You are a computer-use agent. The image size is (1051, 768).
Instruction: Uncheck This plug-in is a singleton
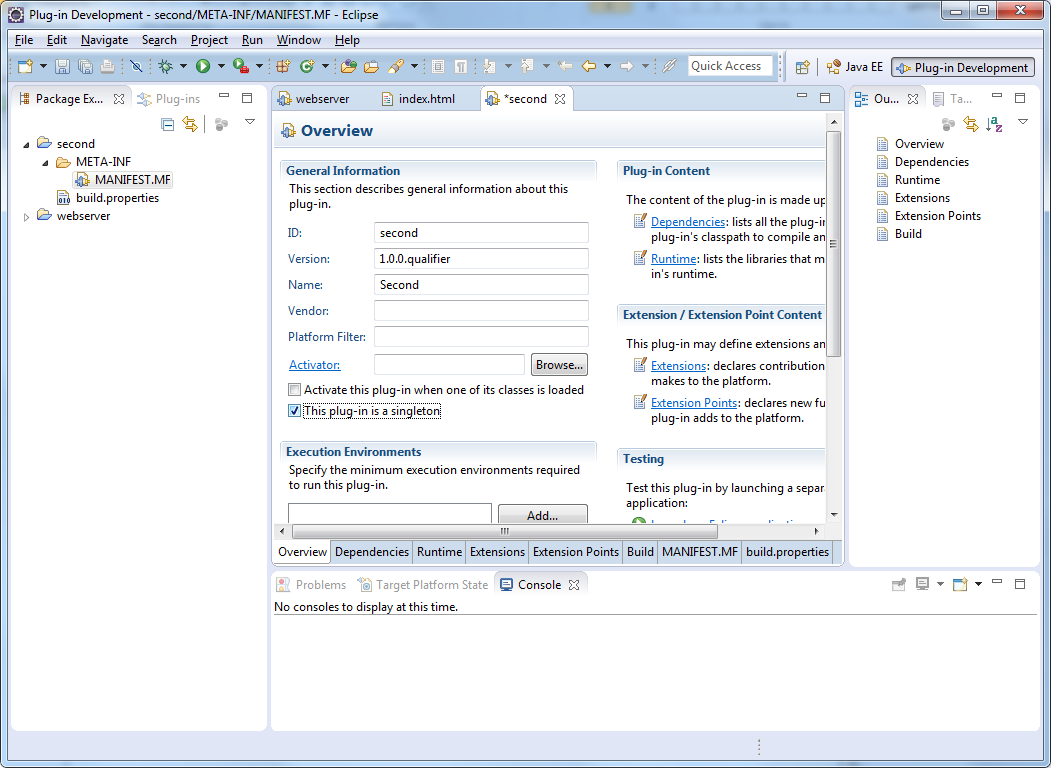point(294,411)
